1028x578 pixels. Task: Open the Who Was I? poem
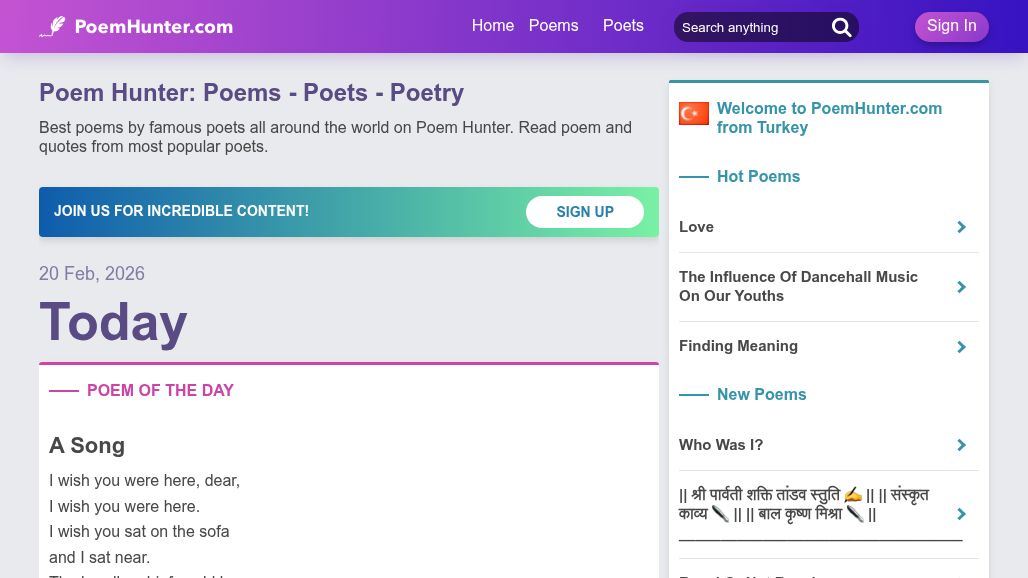coord(721,445)
